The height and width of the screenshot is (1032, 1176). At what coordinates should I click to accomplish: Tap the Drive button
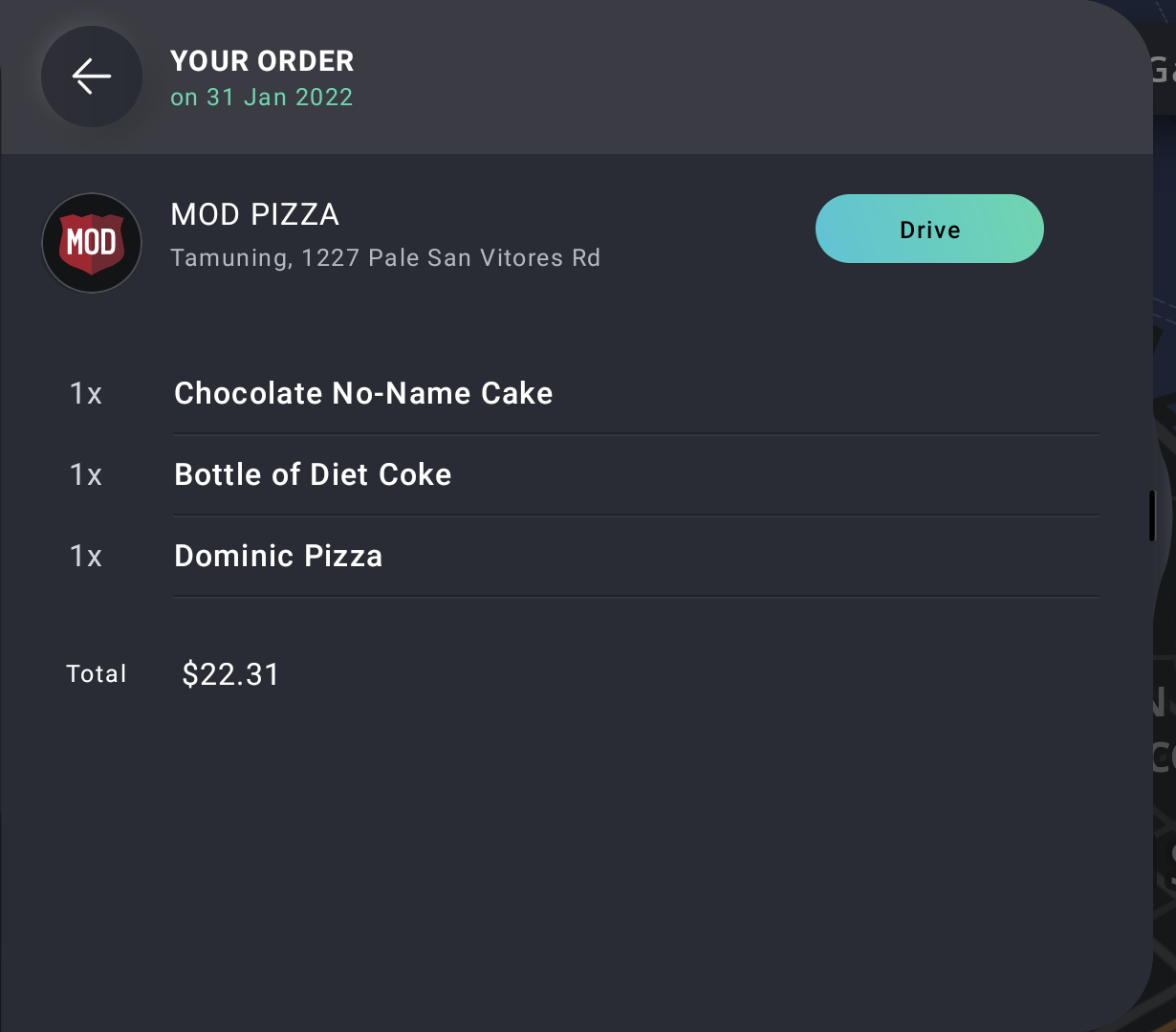pyautogui.click(x=929, y=229)
